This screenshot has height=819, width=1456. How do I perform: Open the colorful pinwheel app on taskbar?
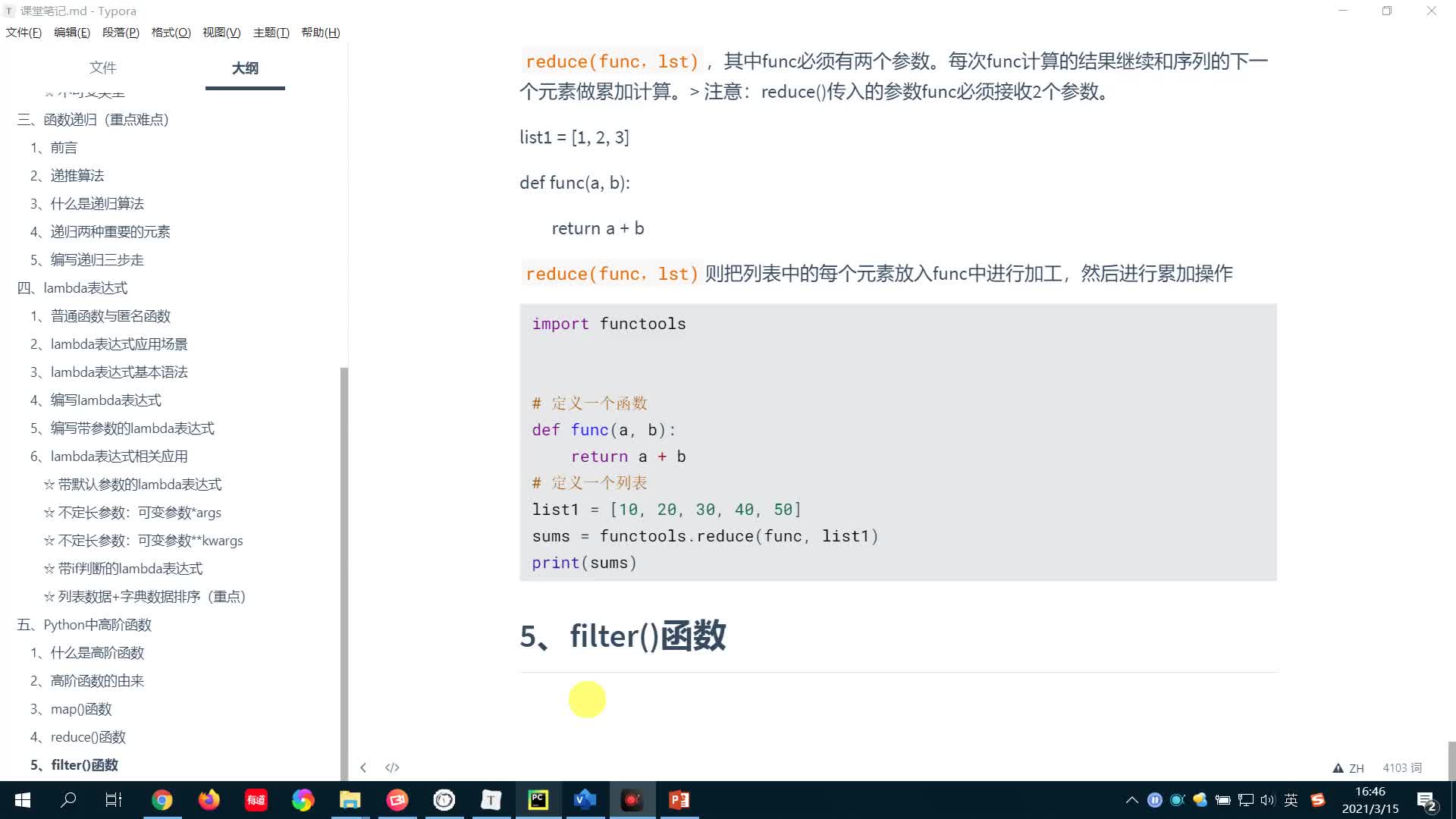click(x=303, y=800)
